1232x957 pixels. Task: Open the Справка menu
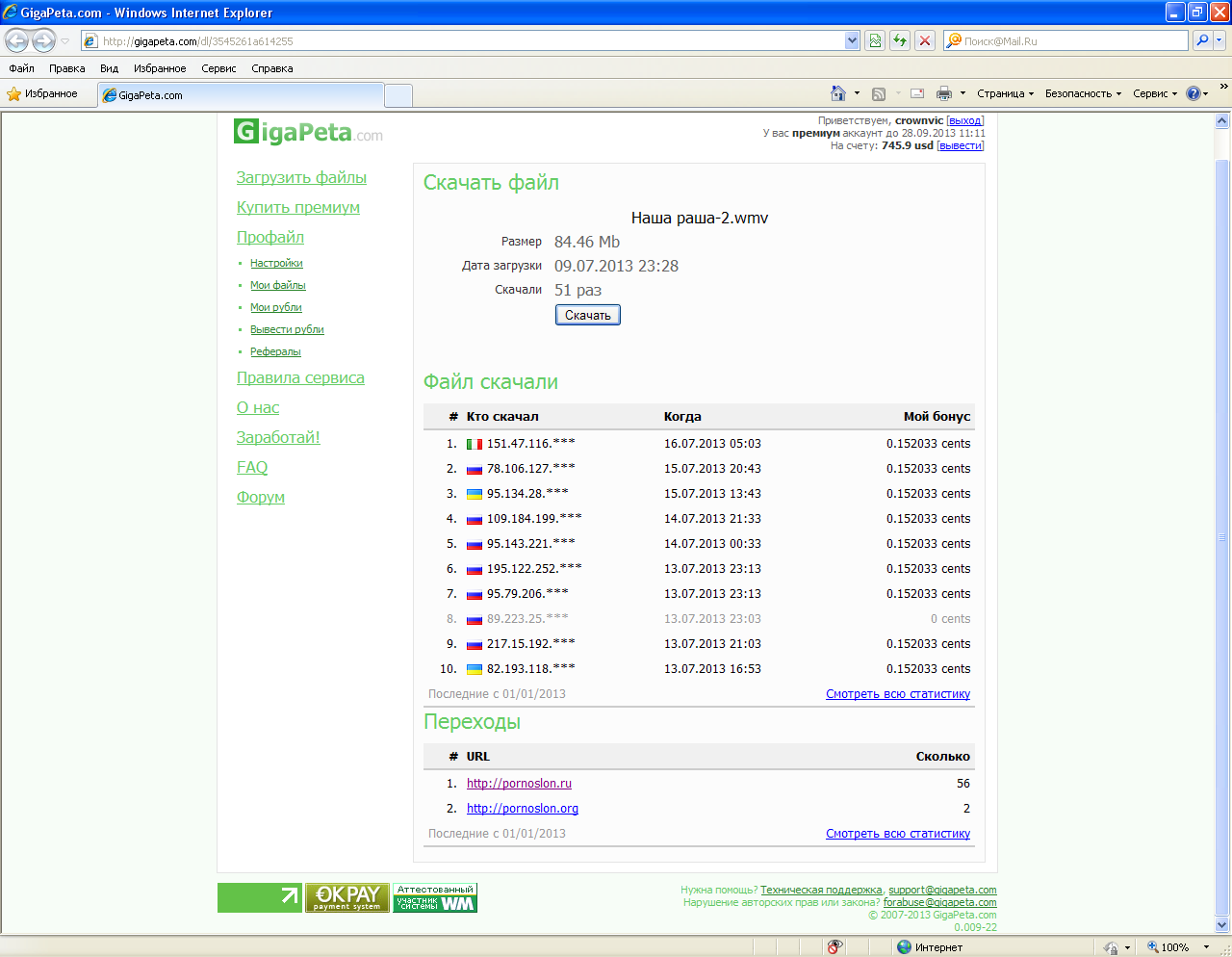click(x=271, y=68)
